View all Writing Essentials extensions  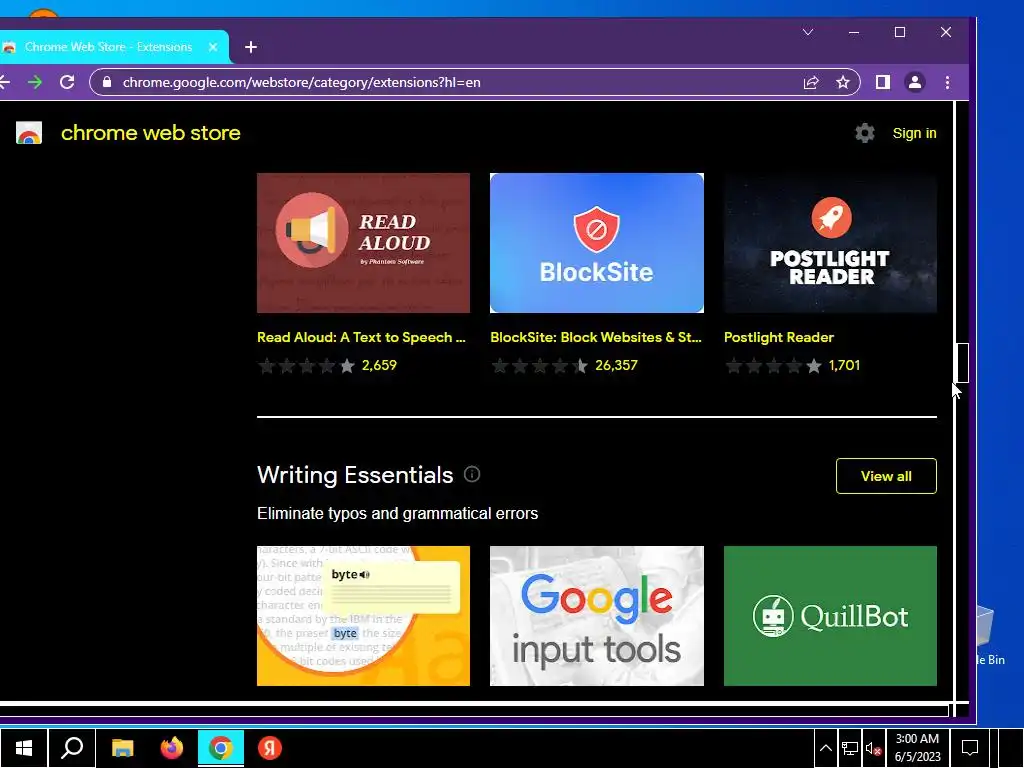[886, 476]
